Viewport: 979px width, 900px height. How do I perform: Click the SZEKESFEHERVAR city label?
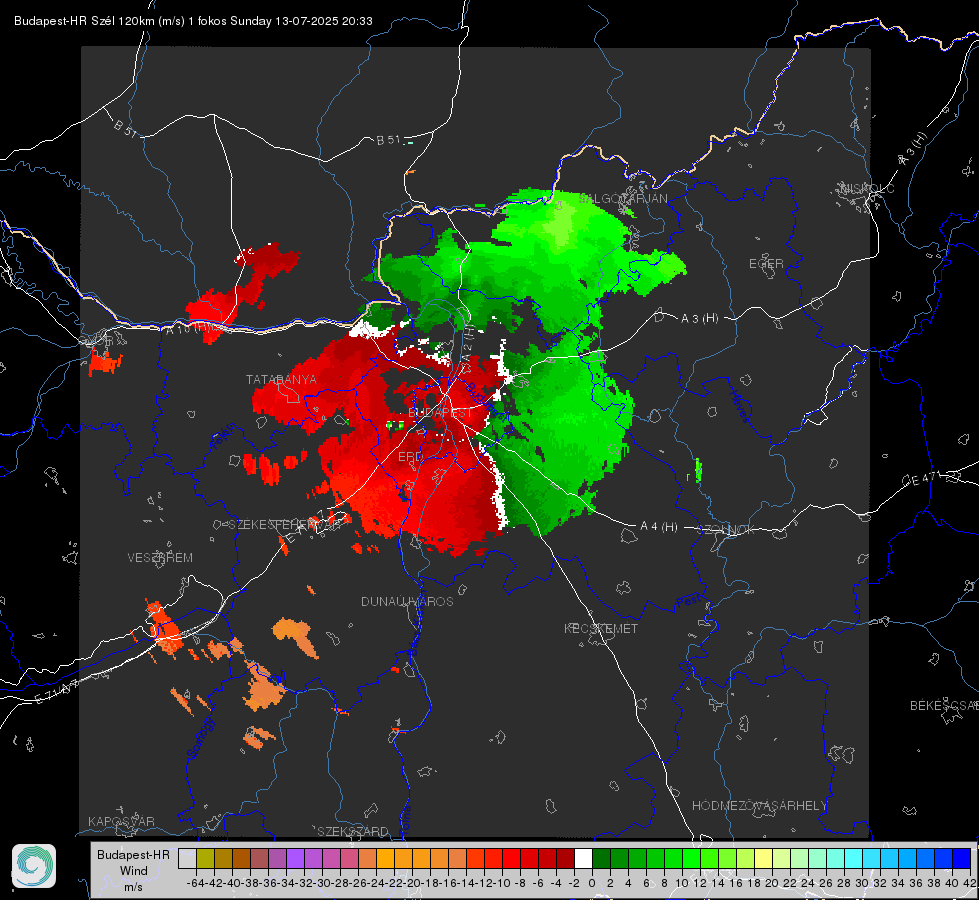coord(285,525)
